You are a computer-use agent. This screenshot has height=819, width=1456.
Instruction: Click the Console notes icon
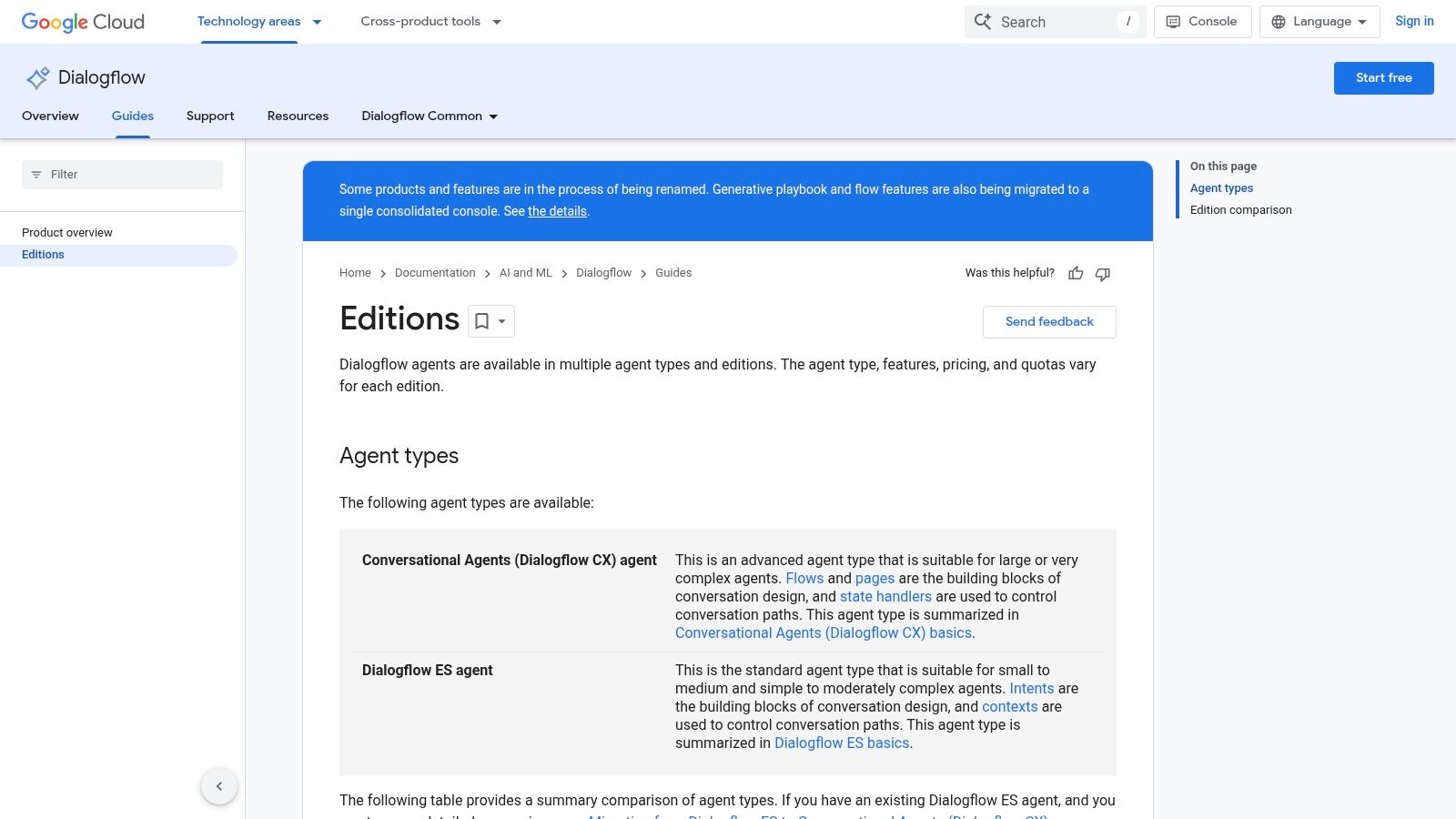click(x=1174, y=22)
